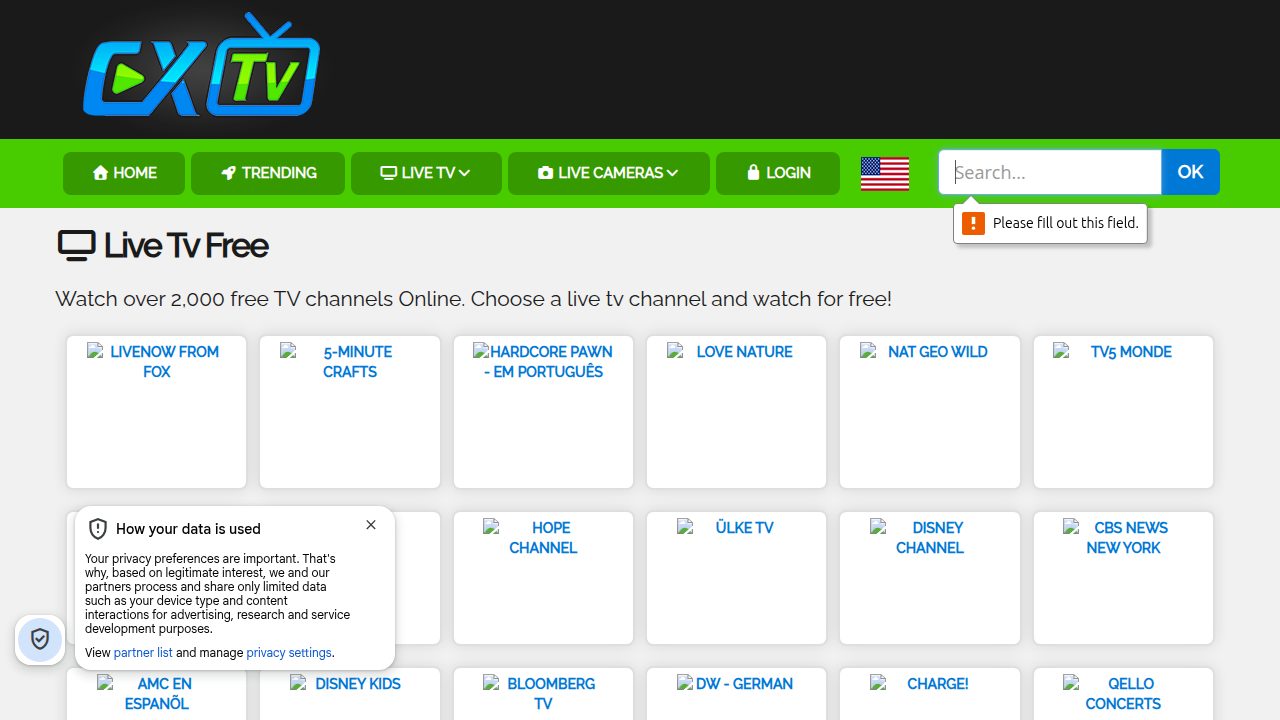This screenshot has width=1280, height=720.
Task: Open Hardcore Pawn em Português channel
Action: pyautogui.click(x=543, y=412)
